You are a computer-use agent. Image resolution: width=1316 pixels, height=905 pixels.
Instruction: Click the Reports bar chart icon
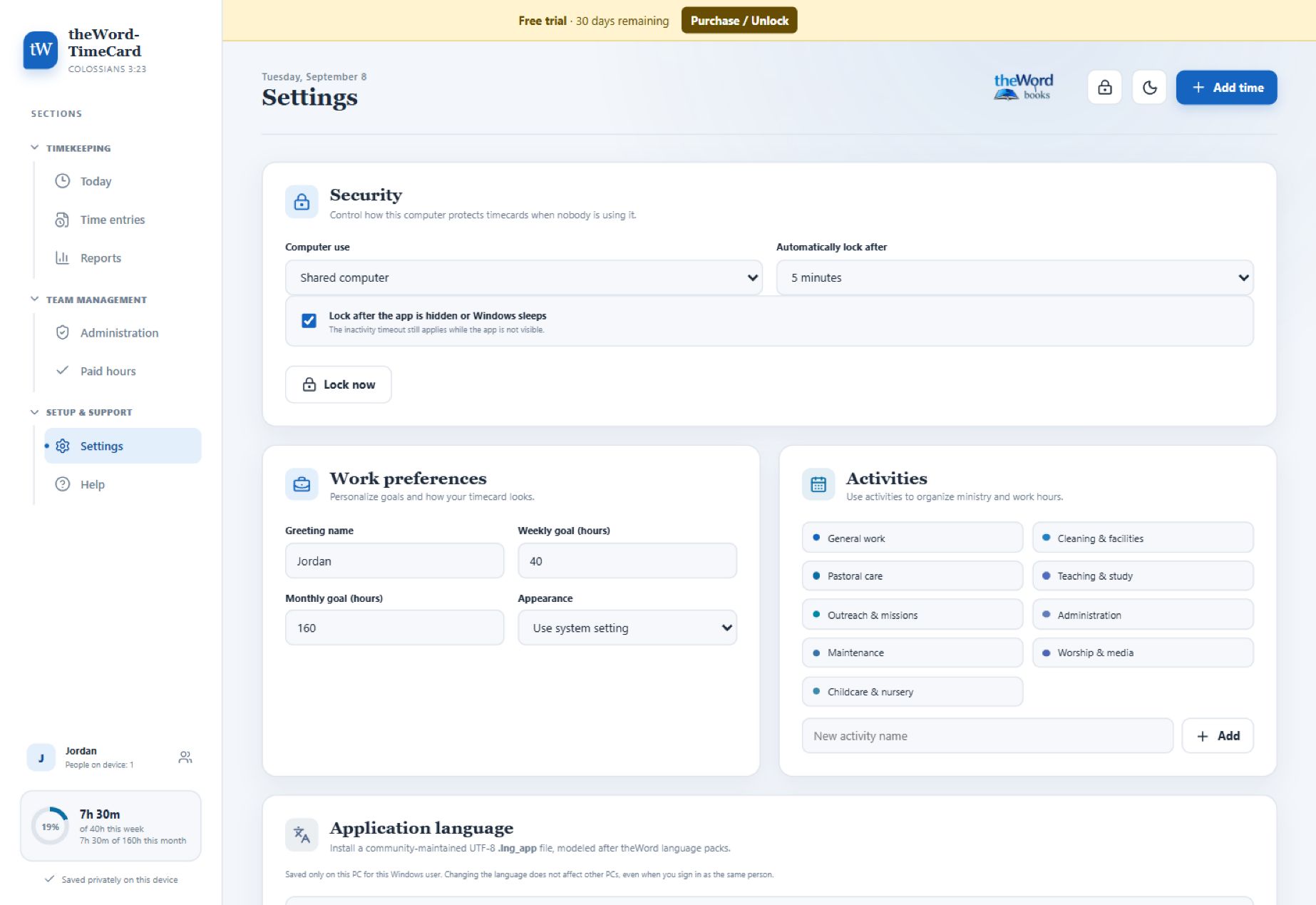tap(63, 257)
